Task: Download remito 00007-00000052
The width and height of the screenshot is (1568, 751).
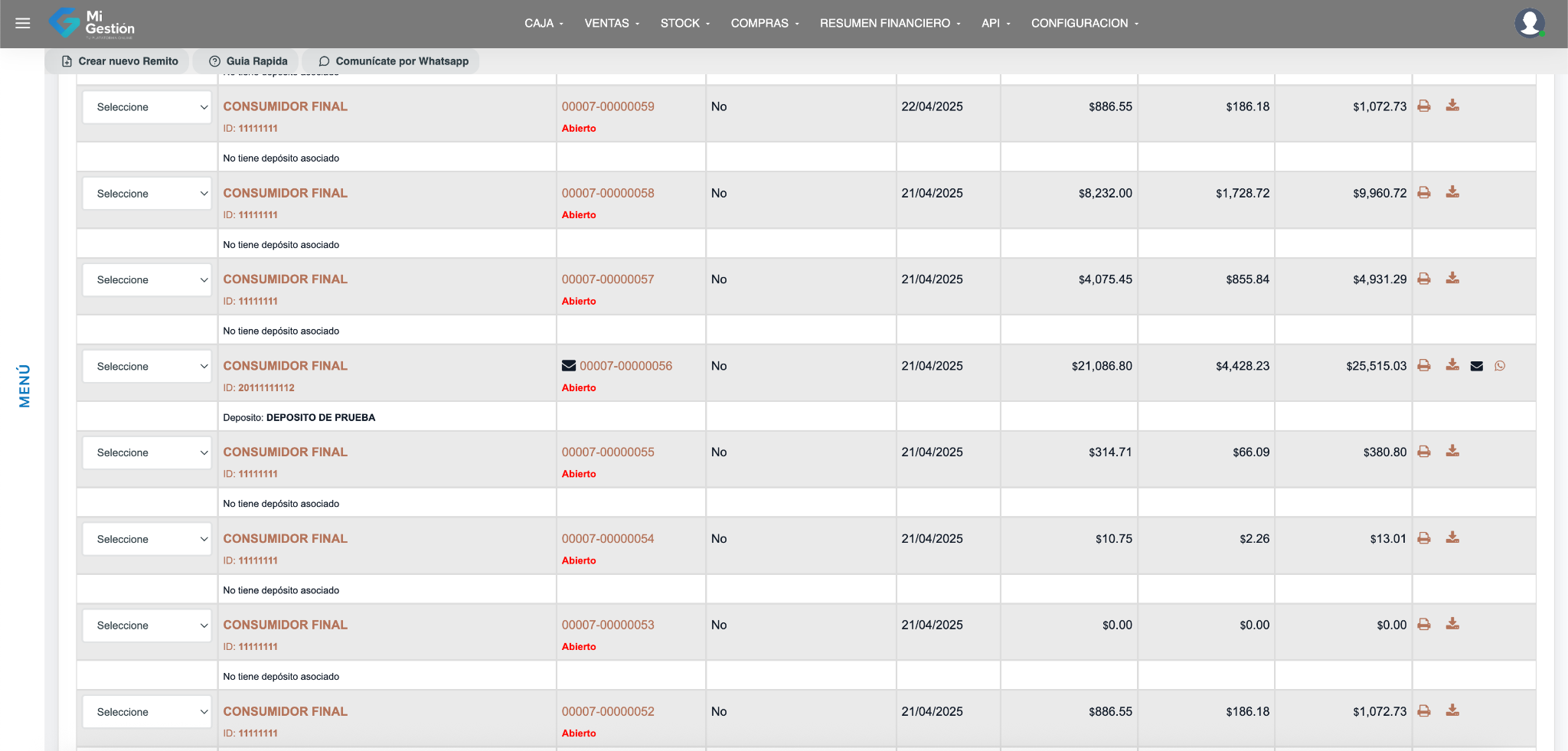Action: pyautogui.click(x=1452, y=711)
